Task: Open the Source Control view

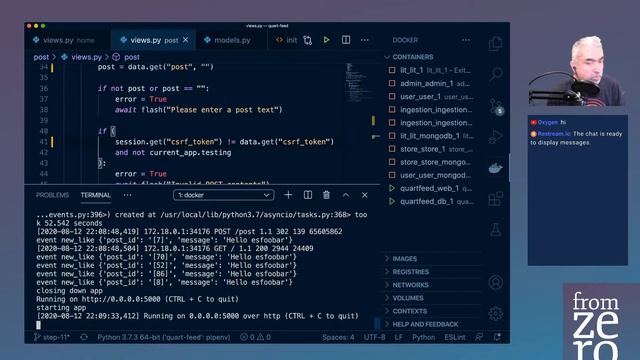Action: tap(496, 107)
